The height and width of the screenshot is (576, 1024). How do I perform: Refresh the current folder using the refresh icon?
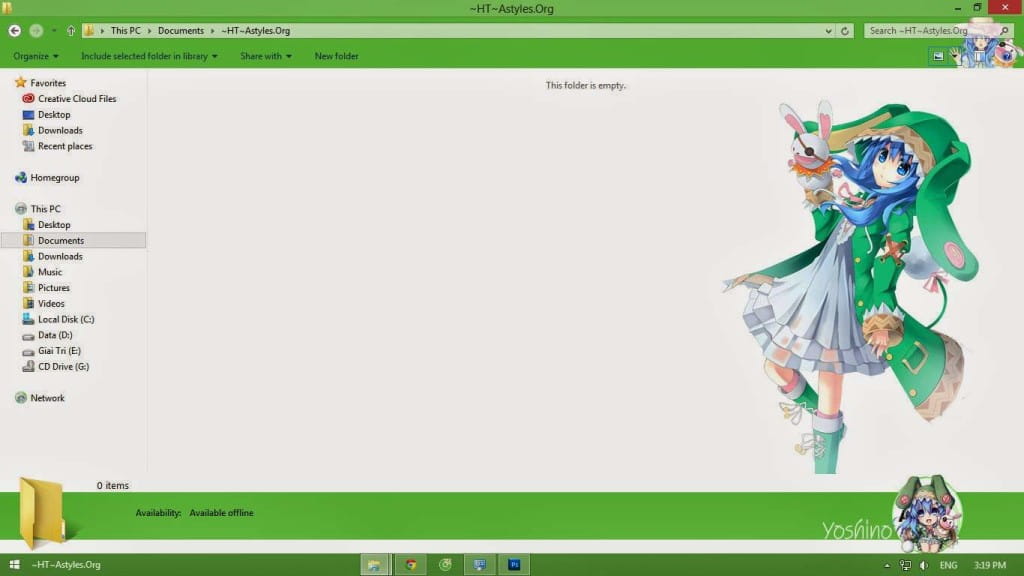(x=845, y=30)
